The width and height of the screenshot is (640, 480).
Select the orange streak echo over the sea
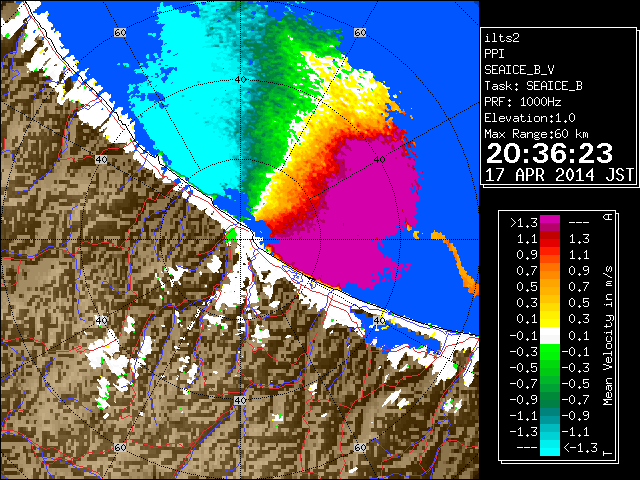click(x=457, y=261)
